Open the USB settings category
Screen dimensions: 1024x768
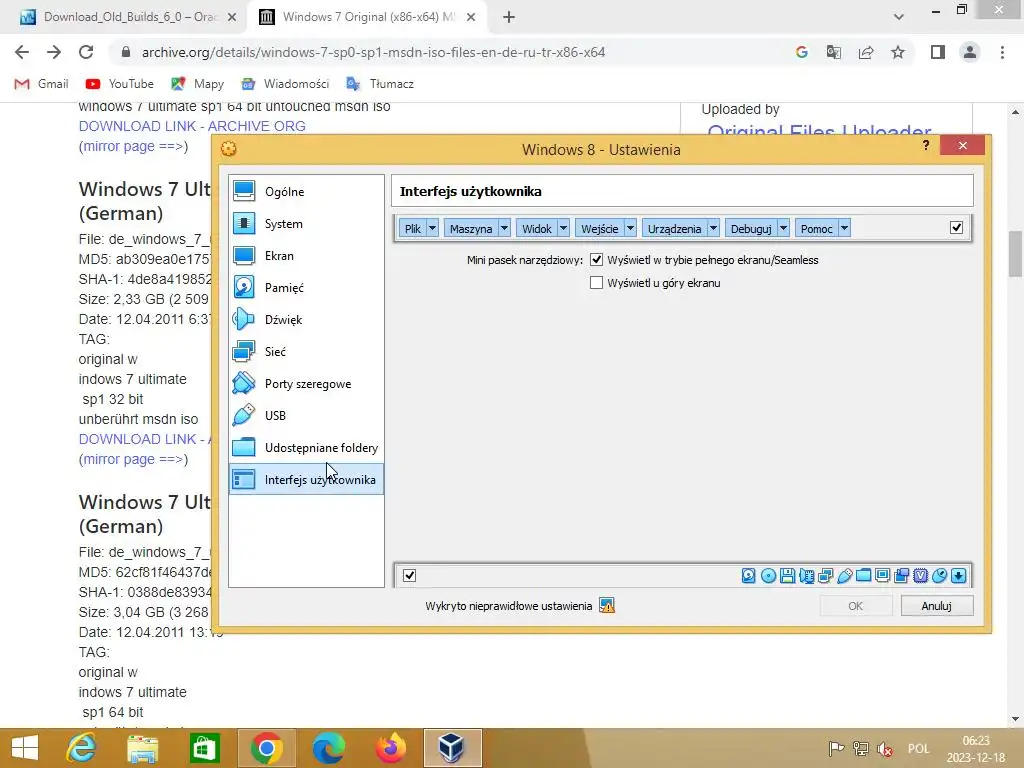[x=306, y=415]
